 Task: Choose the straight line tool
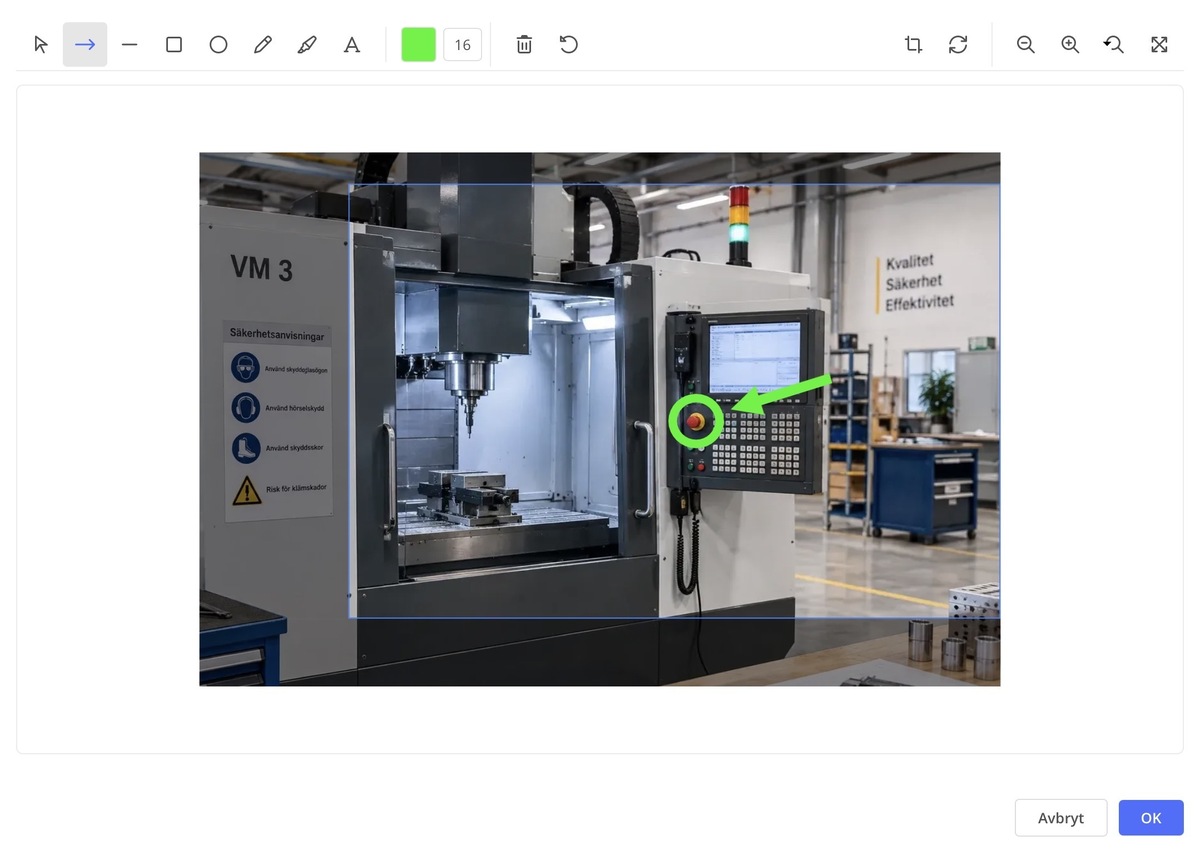[x=129, y=44]
